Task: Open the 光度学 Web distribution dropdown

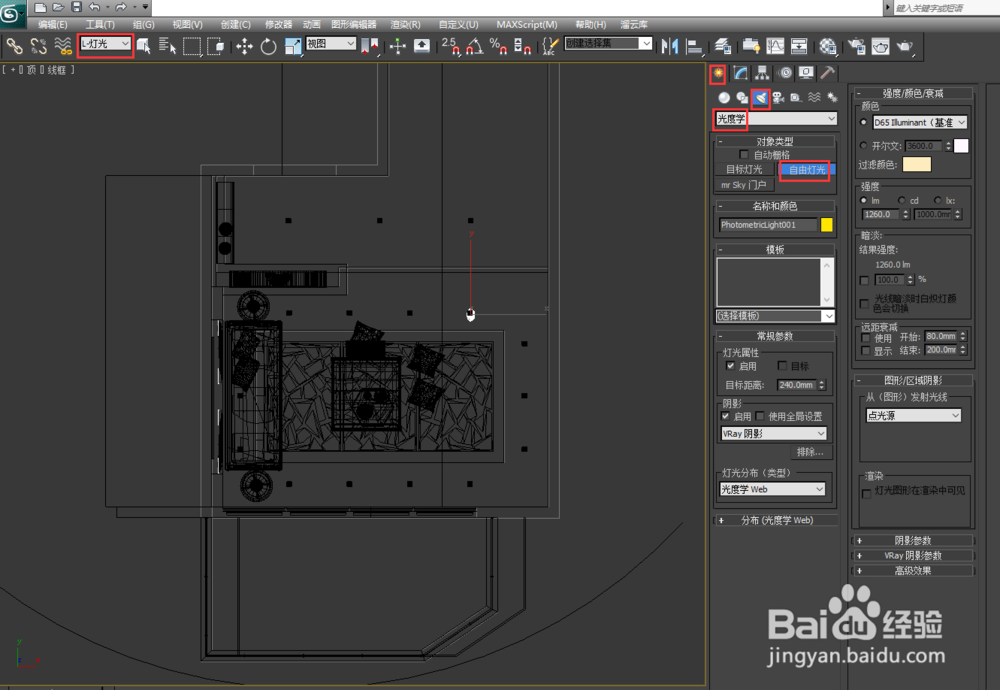Action: coord(772,489)
